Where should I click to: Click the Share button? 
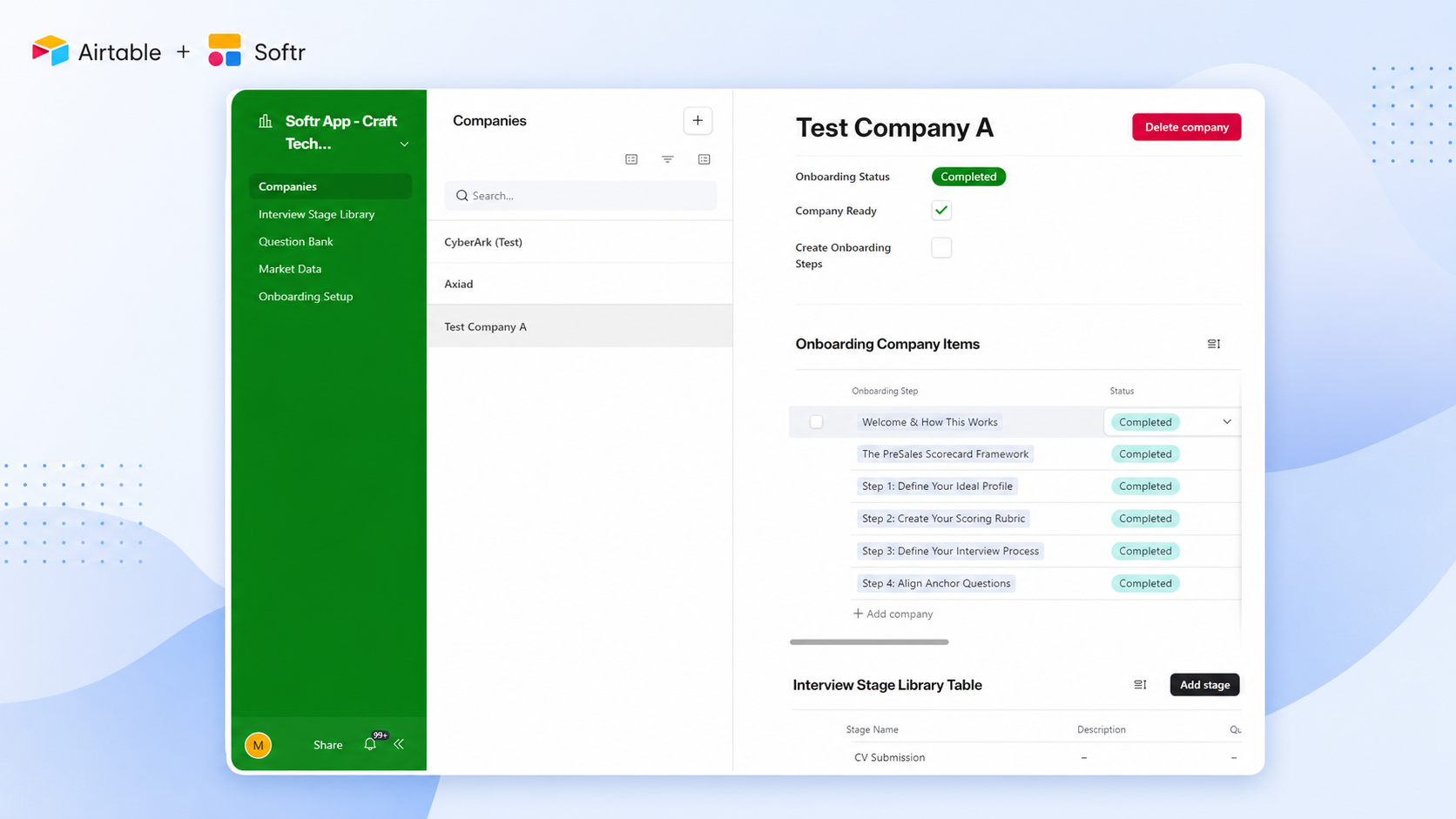[327, 745]
